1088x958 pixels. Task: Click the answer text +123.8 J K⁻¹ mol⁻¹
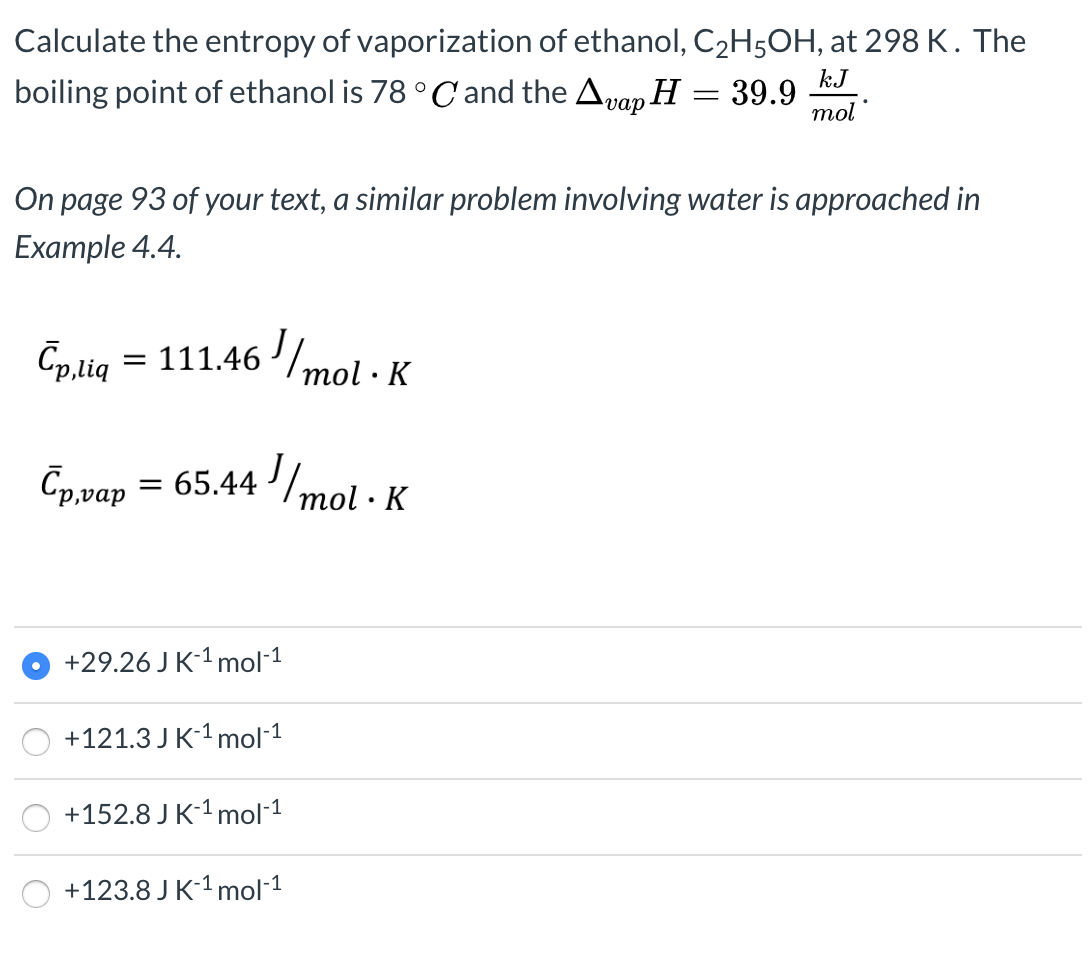tap(172, 890)
